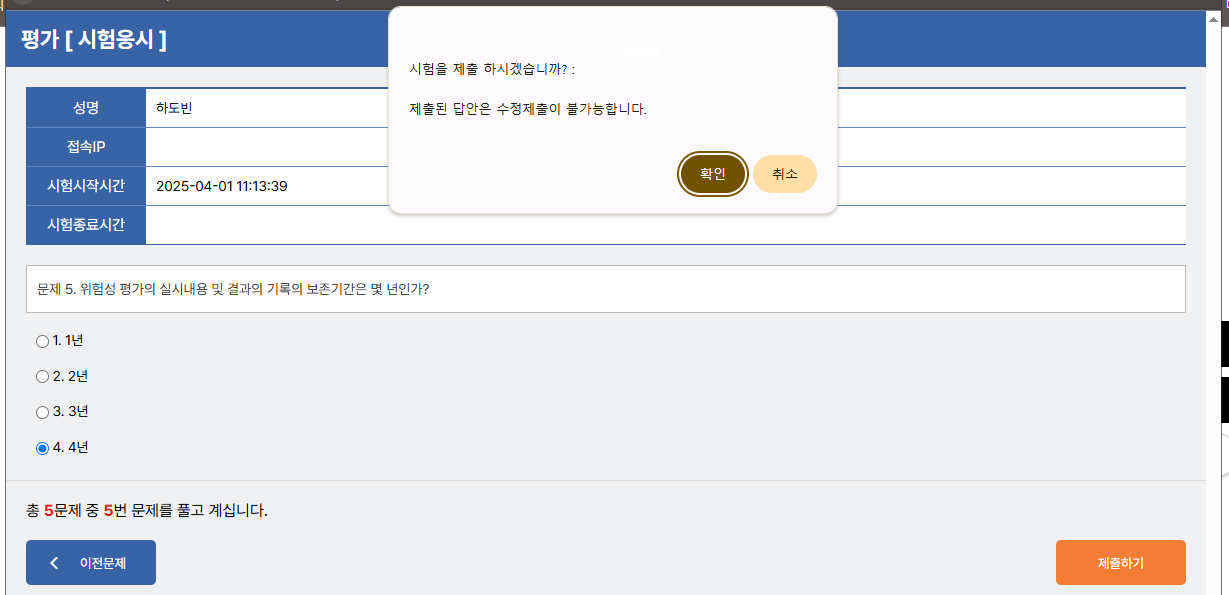
Task: Click the start time 2025-04-01 11:13:39
Action: click(222, 186)
